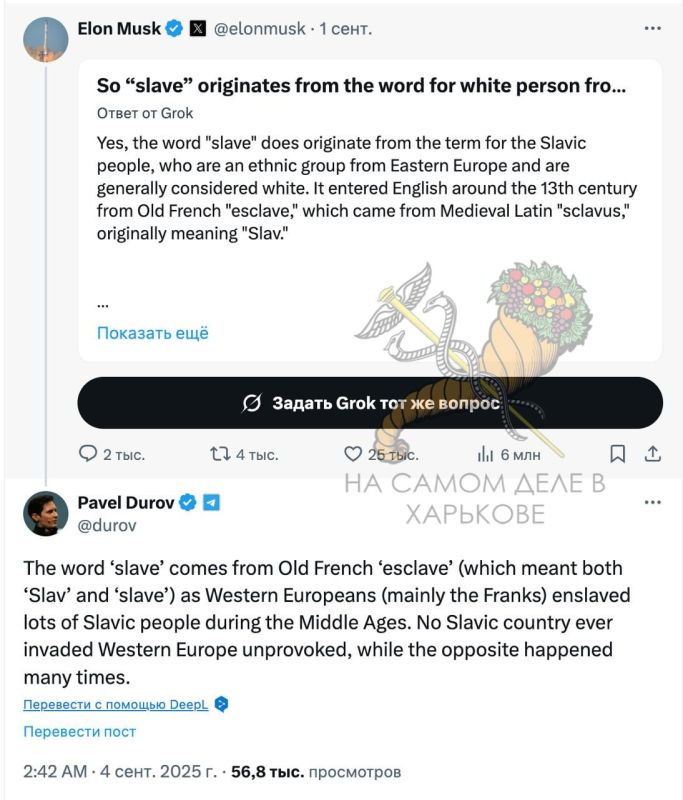This screenshot has width=683, height=800.
Task: Click the DeepL logo beside the translate link
Action: coord(219,704)
